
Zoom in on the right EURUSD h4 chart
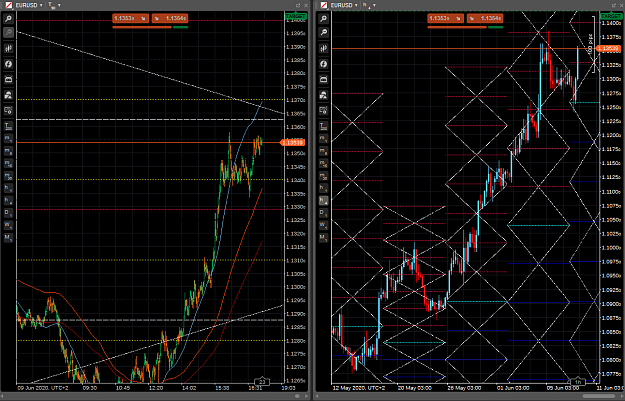[324, 18]
